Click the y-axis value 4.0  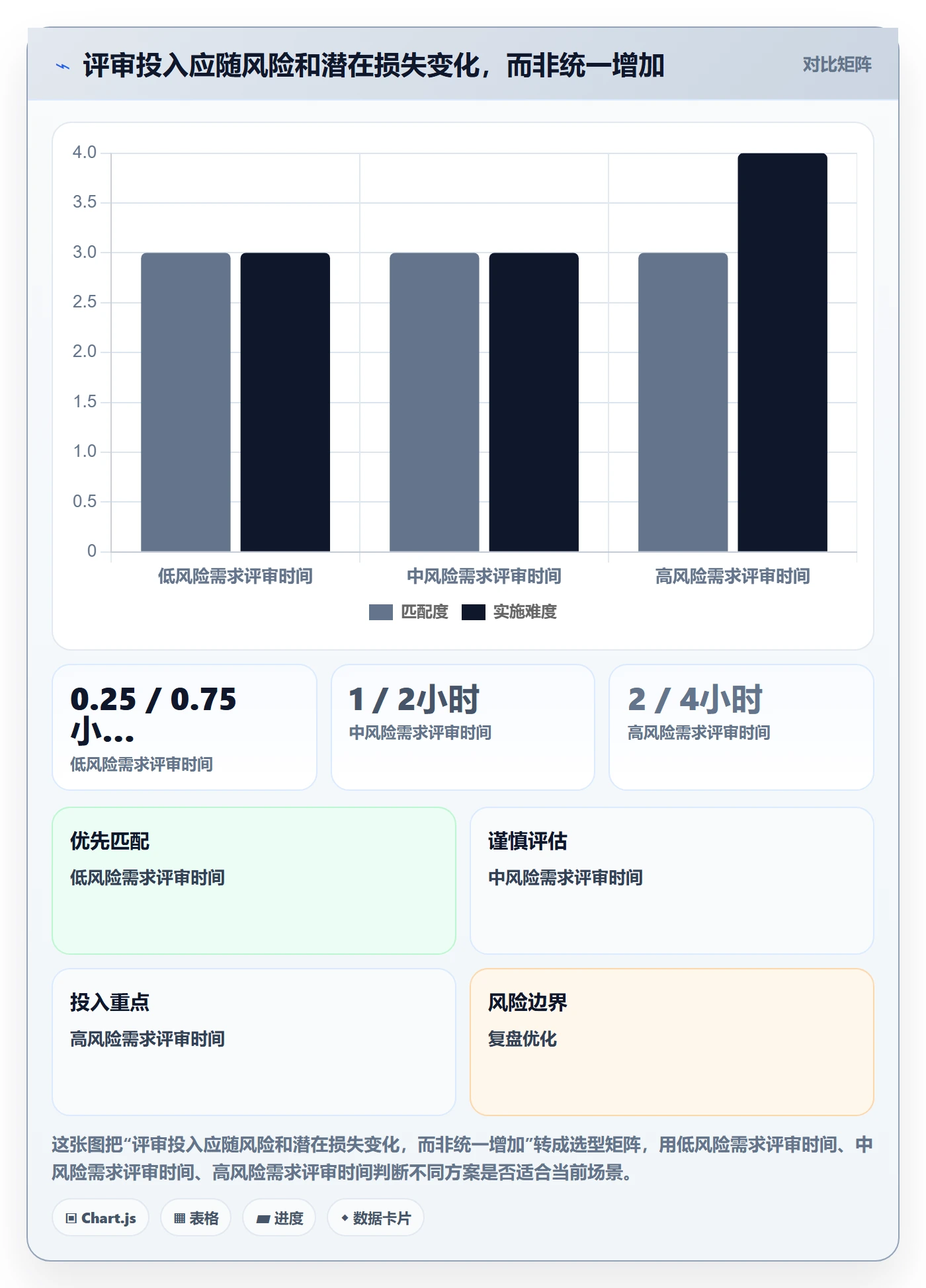click(85, 153)
